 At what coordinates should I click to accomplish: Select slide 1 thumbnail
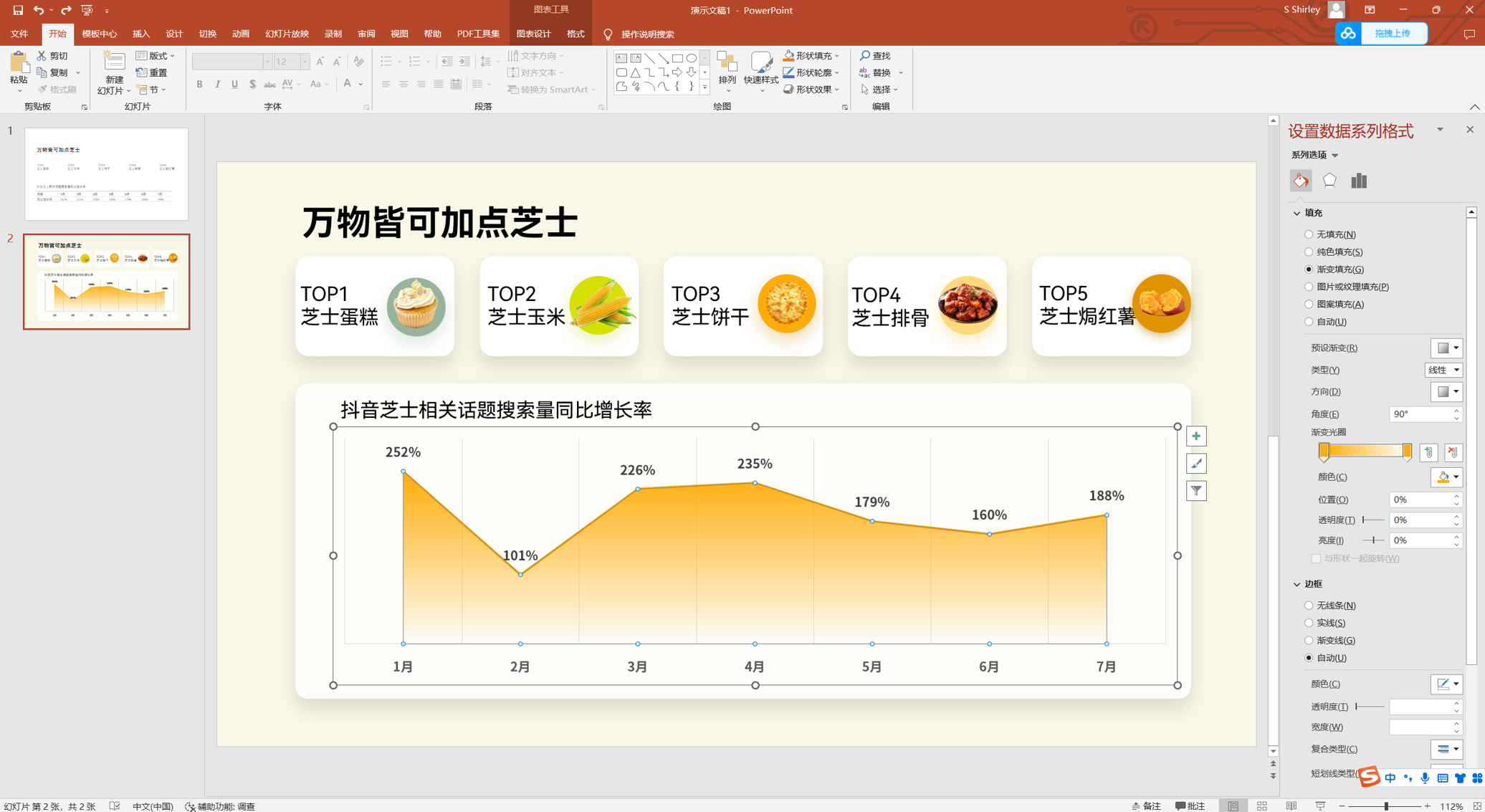[x=107, y=174]
